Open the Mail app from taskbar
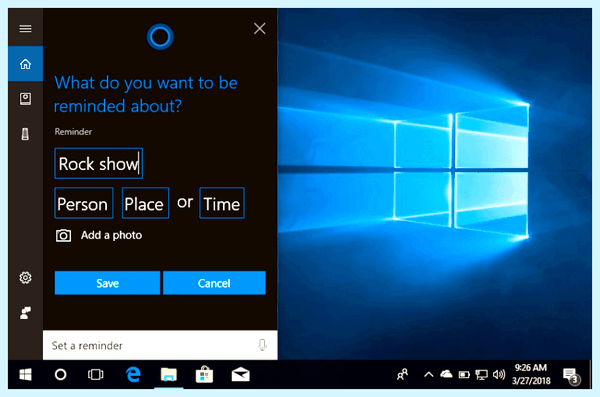The image size is (600, 397). 241,374
